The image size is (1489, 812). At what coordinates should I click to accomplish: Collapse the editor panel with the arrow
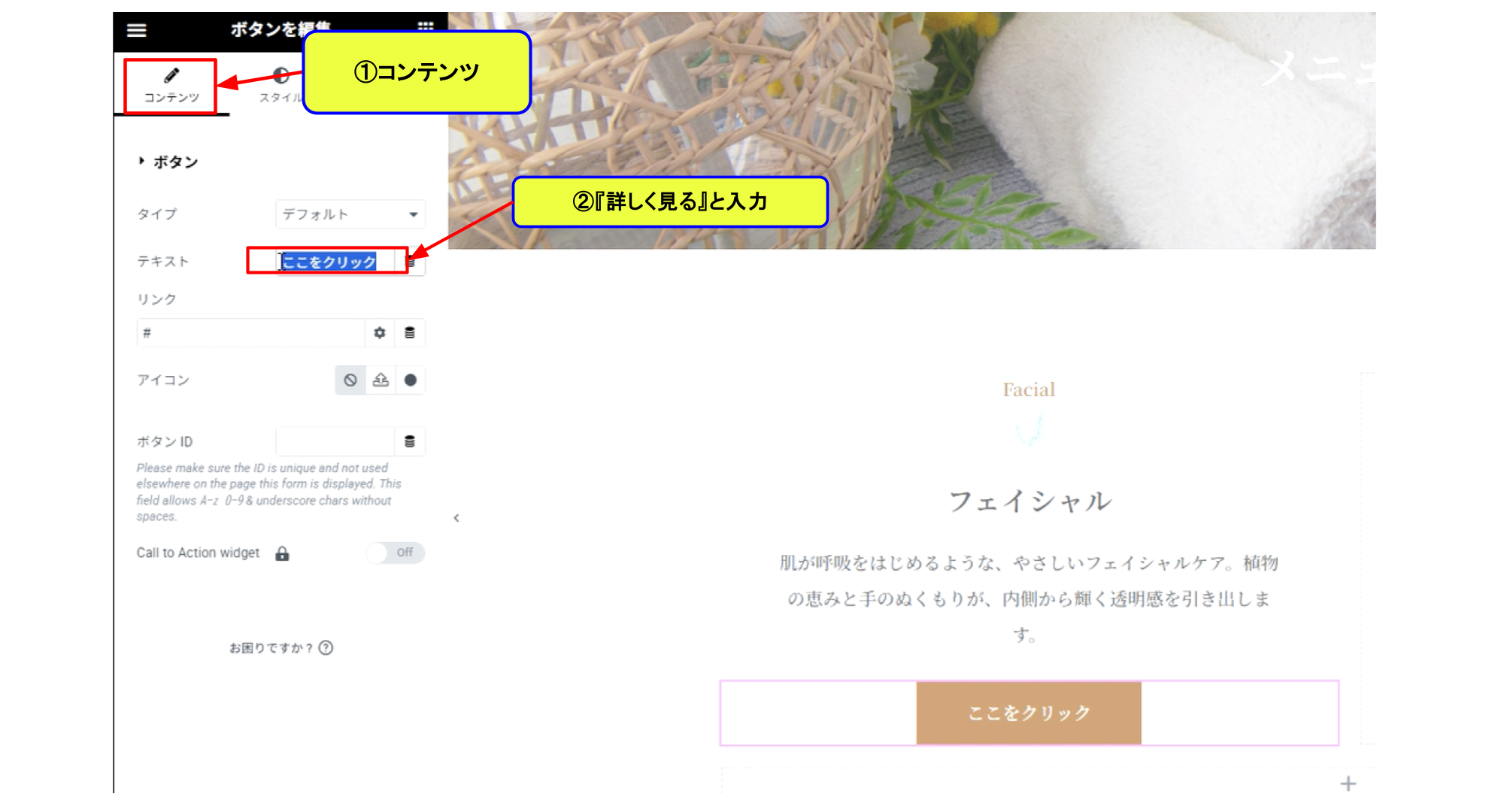tap(456, 518)
